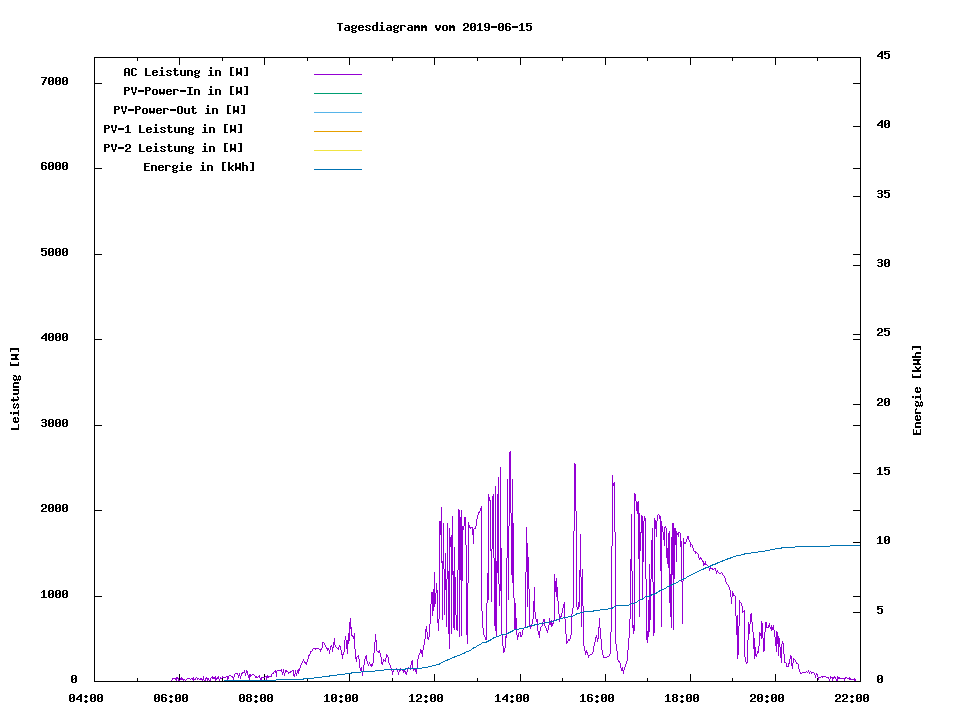Image resolution: width=960 pixels, height=720 pixels.
Task: Click the light blue PV-Power-Out legend line
Action: (x=337, y=112)
